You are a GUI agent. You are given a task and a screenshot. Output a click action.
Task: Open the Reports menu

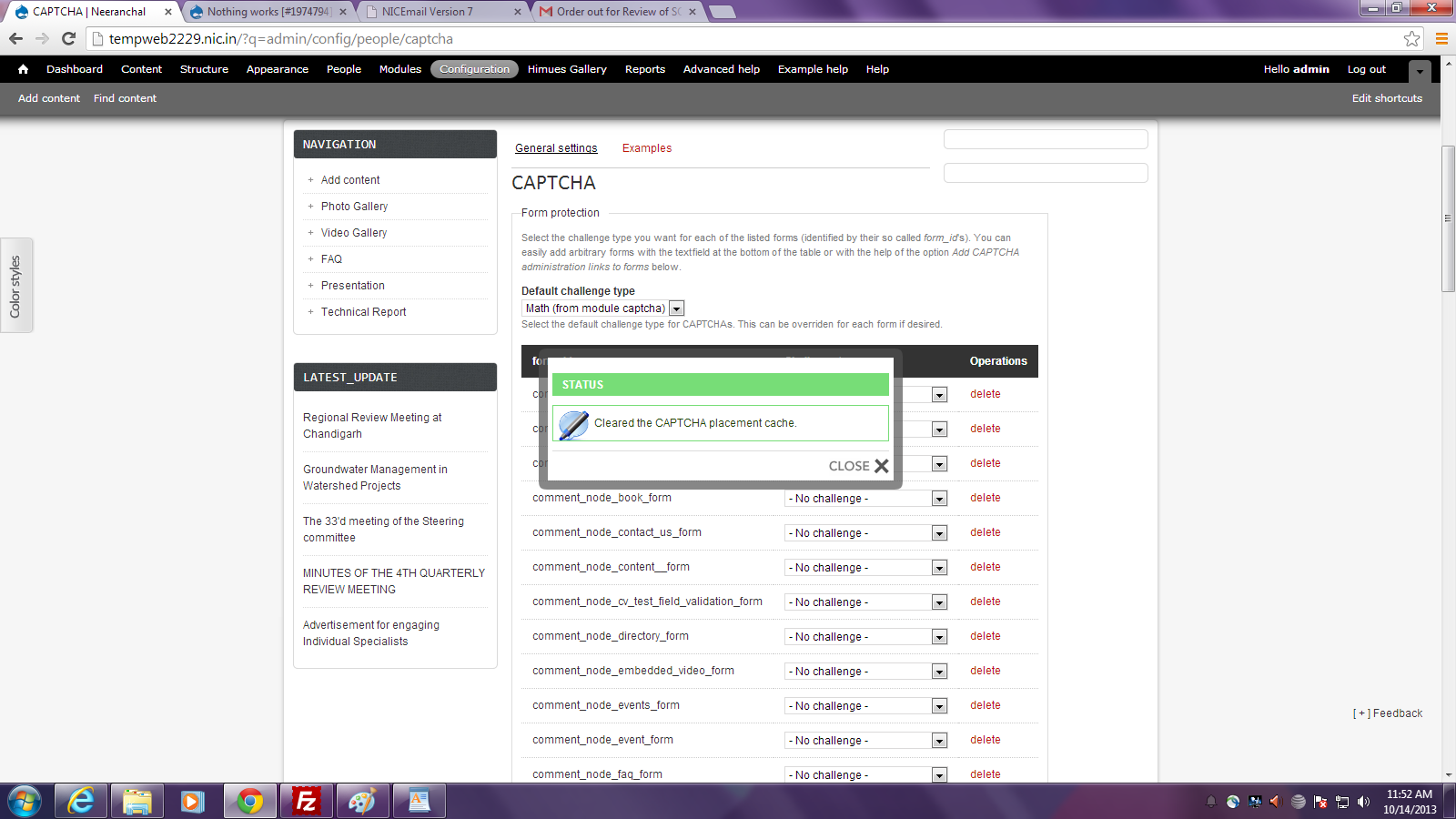click(x=645, y=69)
